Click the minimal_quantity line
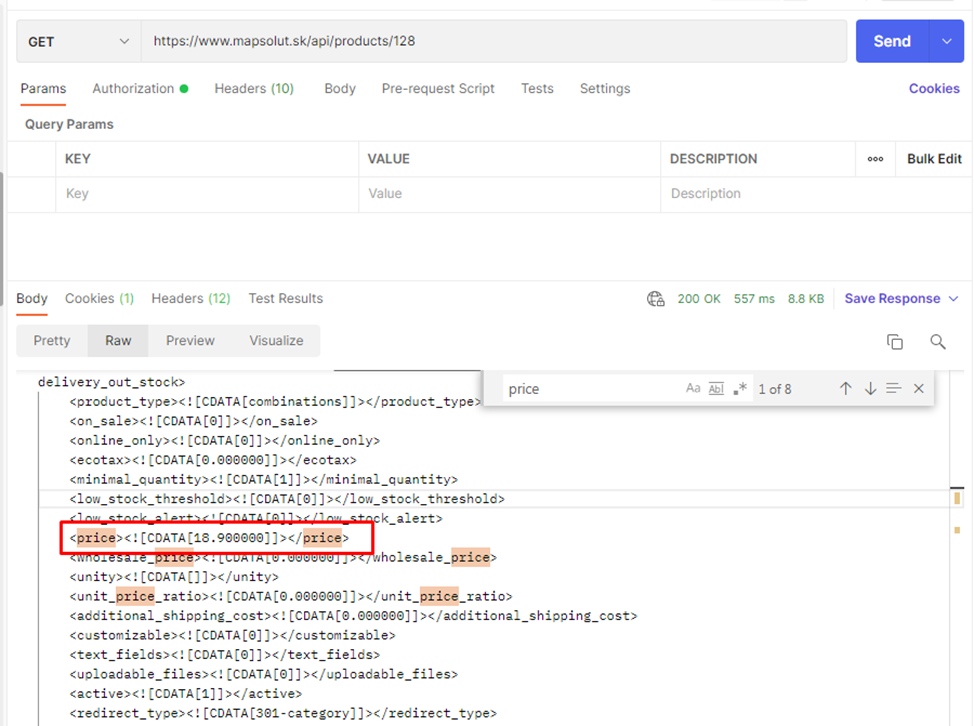This screenshot has width=974, height=726. click(x=263, y=479)
